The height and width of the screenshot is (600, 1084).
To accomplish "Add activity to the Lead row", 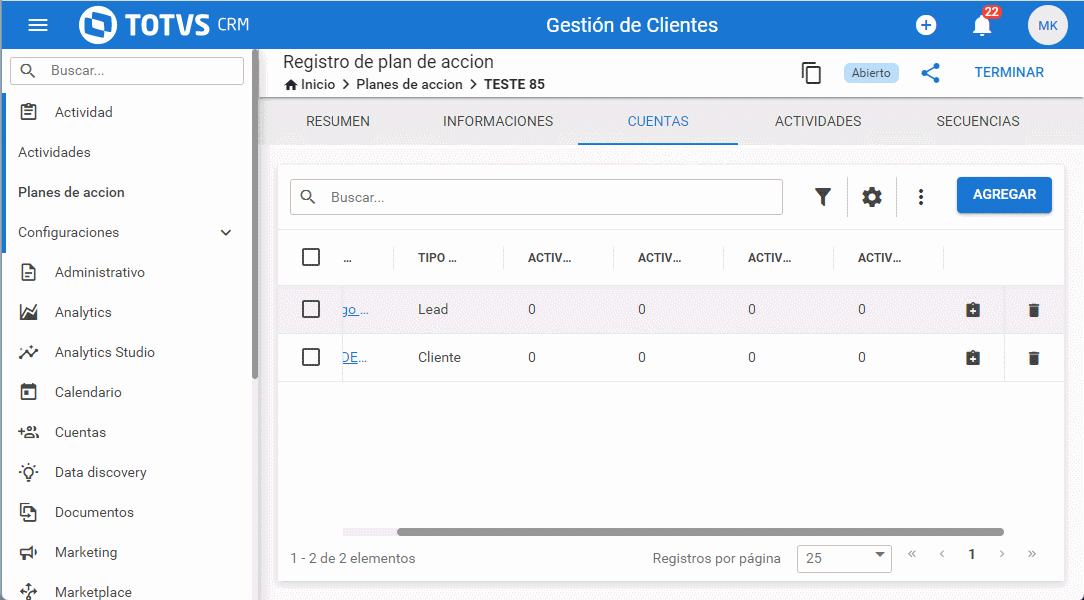I will 973,310.
